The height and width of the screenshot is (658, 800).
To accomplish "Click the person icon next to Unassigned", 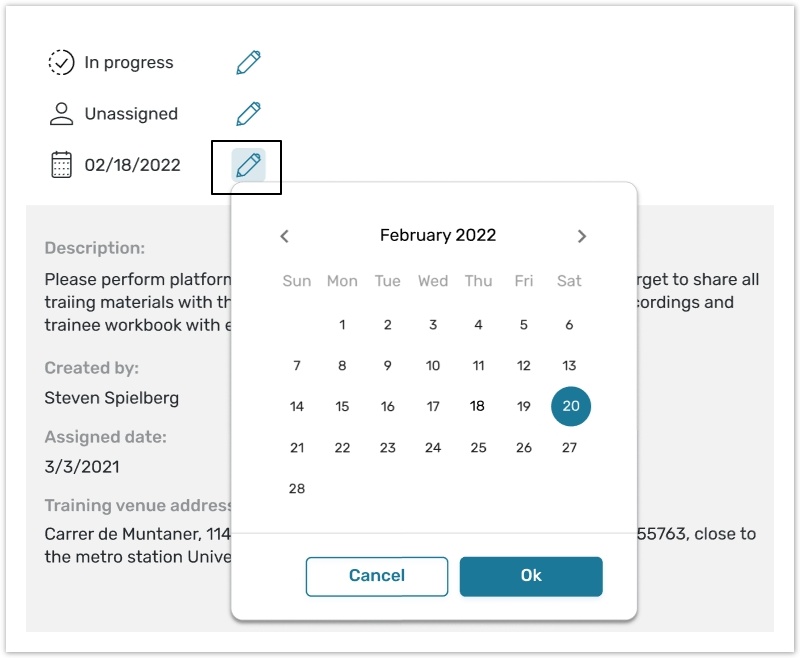I will tap(61, 114).
